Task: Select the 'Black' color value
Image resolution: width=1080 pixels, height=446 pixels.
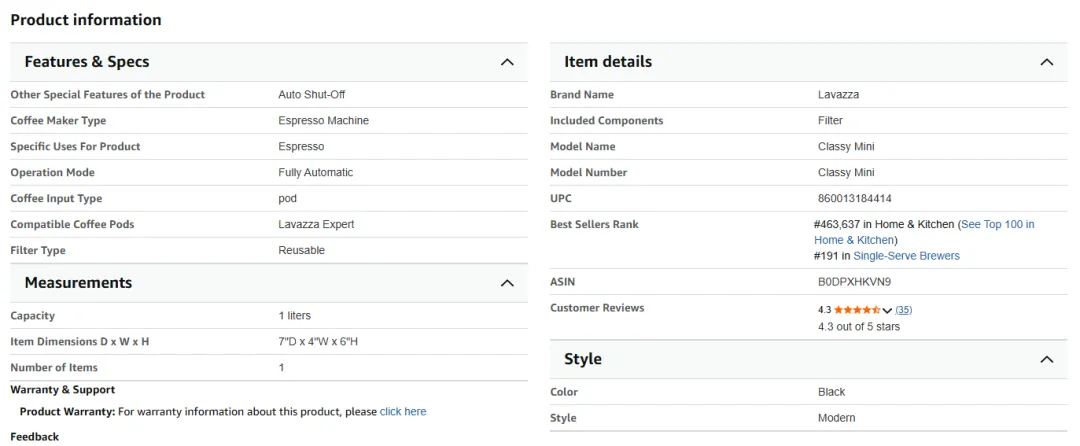Action: (x=831, y=392)
